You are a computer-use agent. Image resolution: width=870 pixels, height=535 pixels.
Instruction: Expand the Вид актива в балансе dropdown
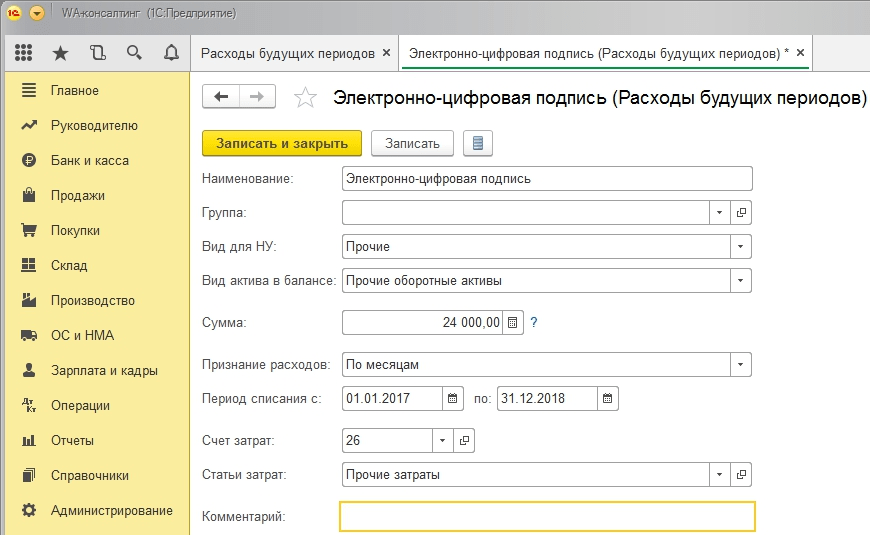(x=740, y=281)
